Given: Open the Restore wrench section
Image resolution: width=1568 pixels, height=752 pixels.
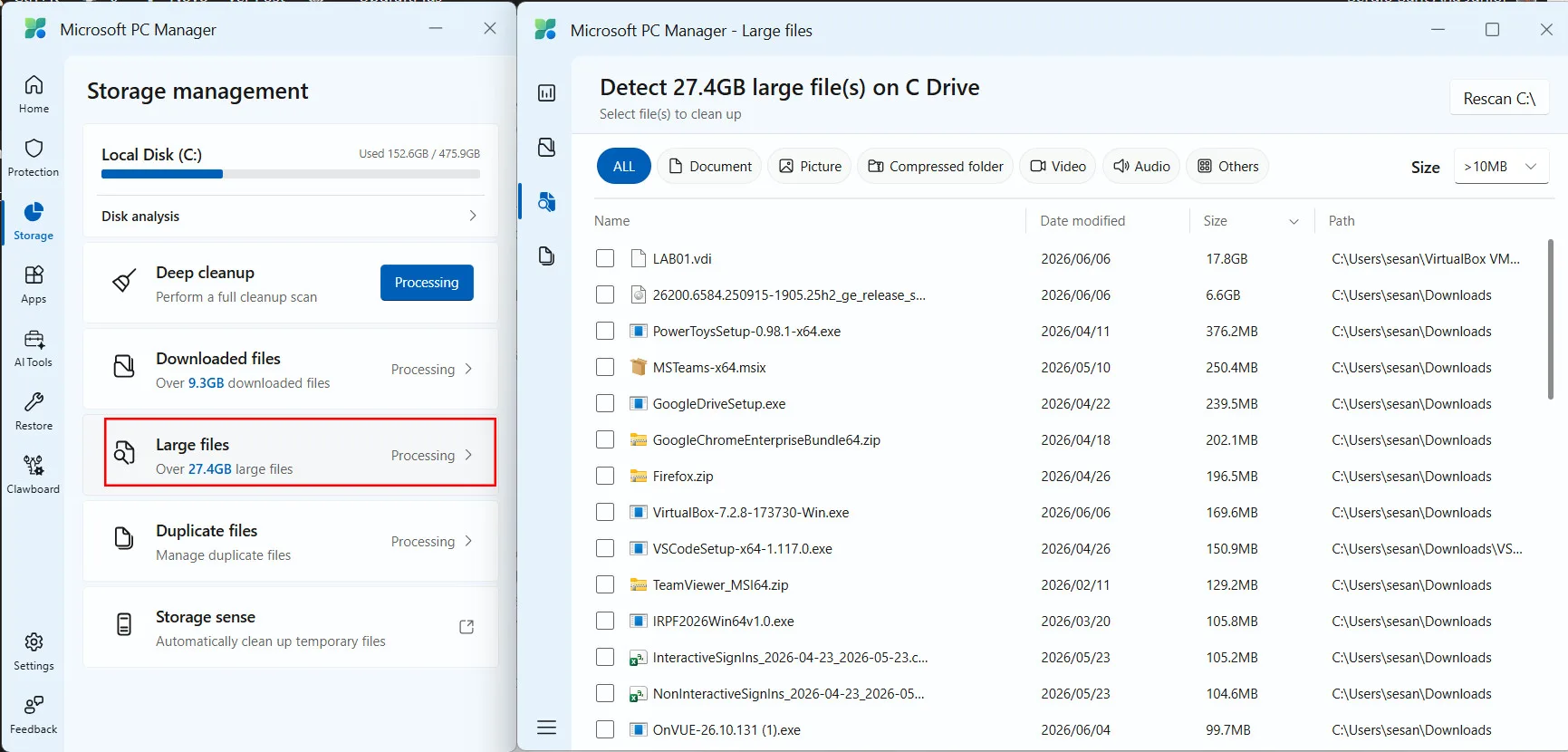Looking at the screenshot, I should tap(34, 411).
